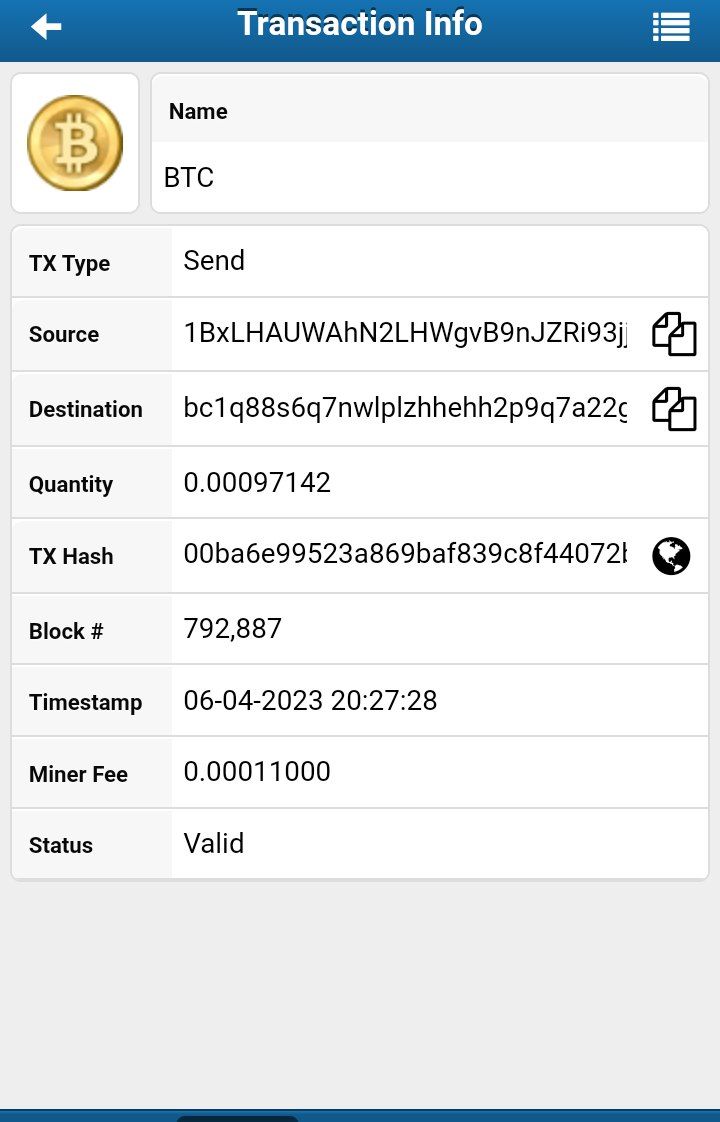
Task: Open the list menu icon
Action: pyautogui.click(x=671, y=27)
